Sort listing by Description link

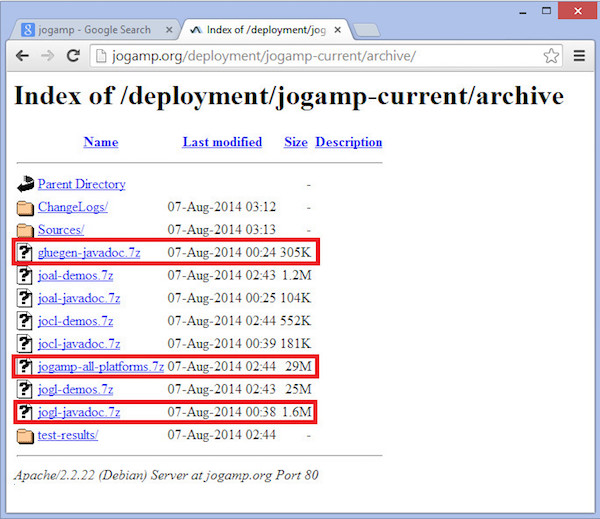click(x=349, y=142)
